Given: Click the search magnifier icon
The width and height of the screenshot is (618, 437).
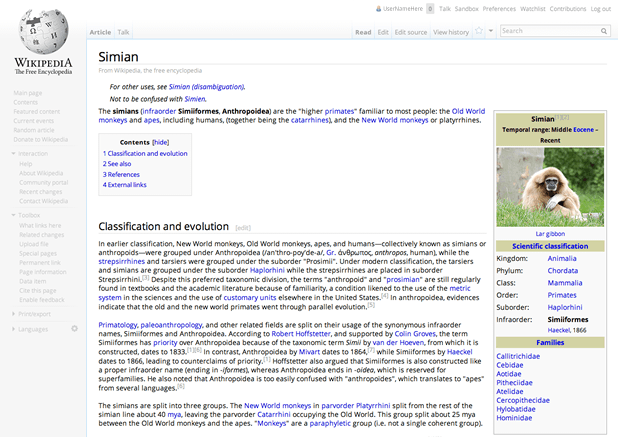Looking at the screenshot, I should pyautogui.click(x=604, y=31).
